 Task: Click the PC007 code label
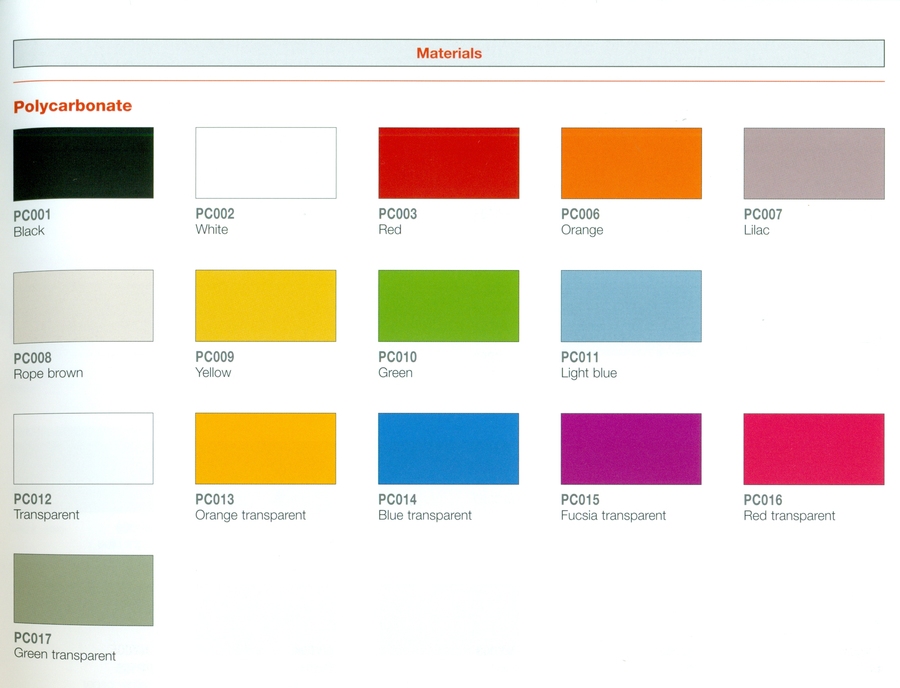763,215
